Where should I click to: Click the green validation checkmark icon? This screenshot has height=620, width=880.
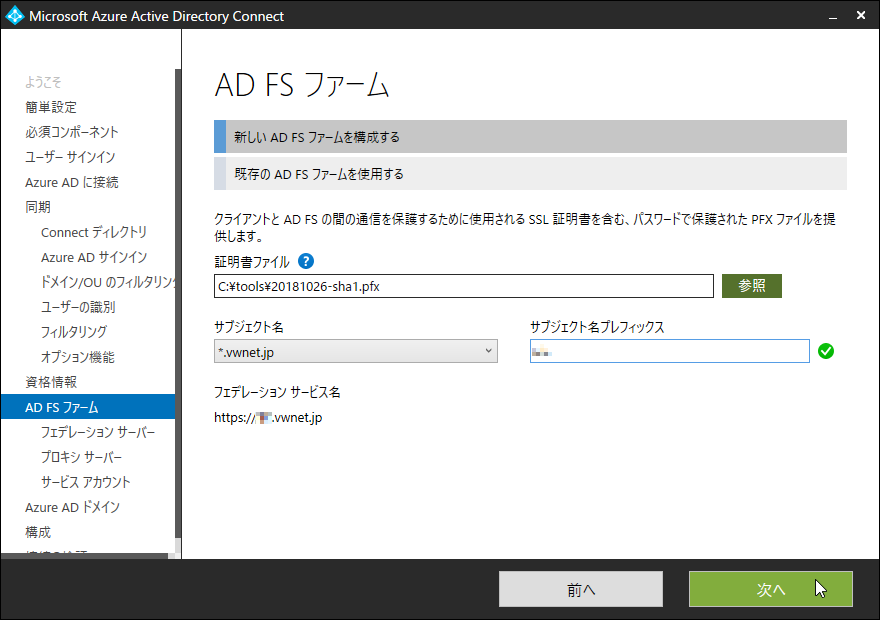pos(826,351)
